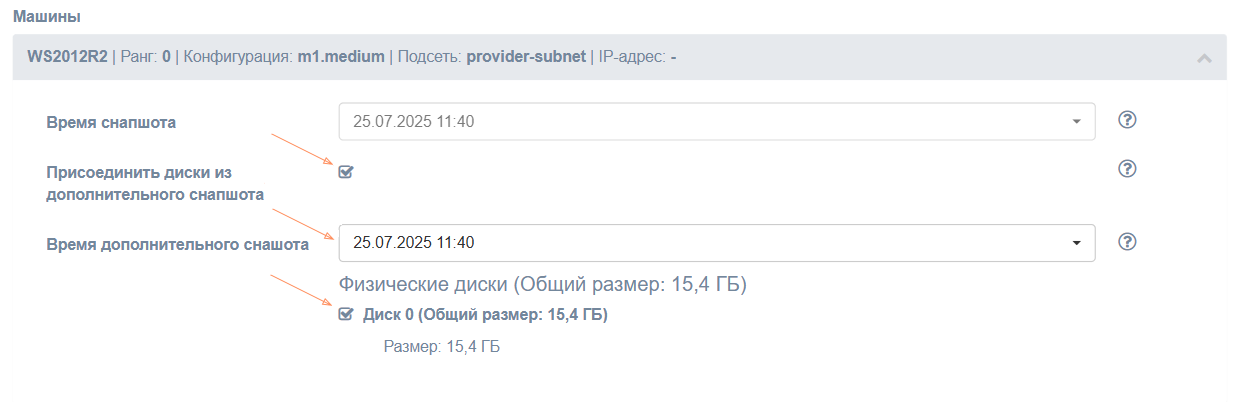The width and height of the screenshot is (1239, 402).
Task: Click help icon beside Время снапшота
Action: tap(1127, 121)
